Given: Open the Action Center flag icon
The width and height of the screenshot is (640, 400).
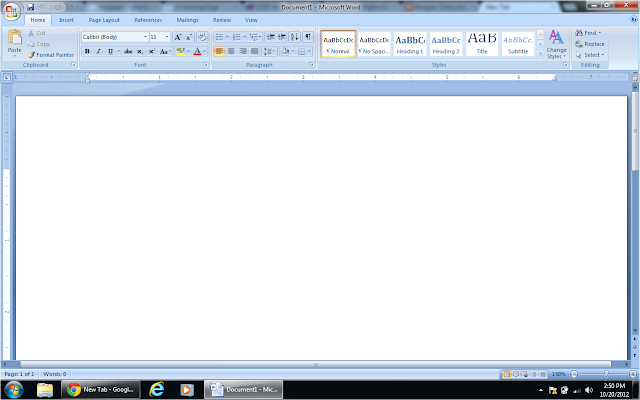Looking at the screenshot, I should click(553, 390).
